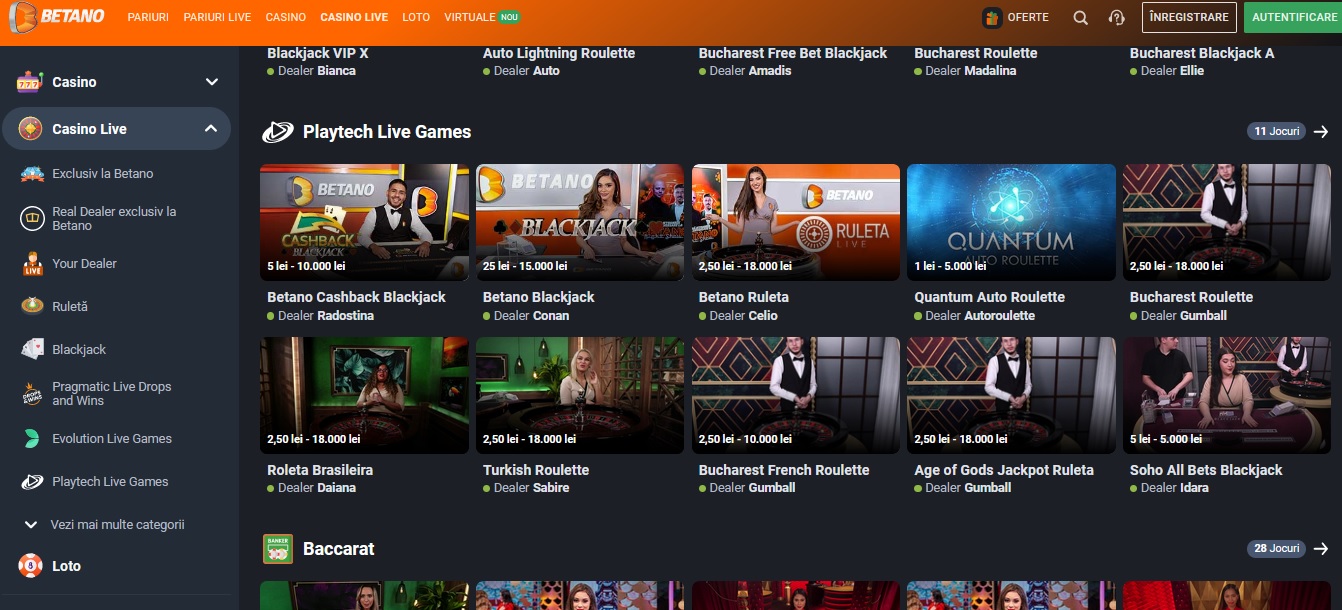Open the Roleta Brasileira game thumbnail

(x=364, y=395)
